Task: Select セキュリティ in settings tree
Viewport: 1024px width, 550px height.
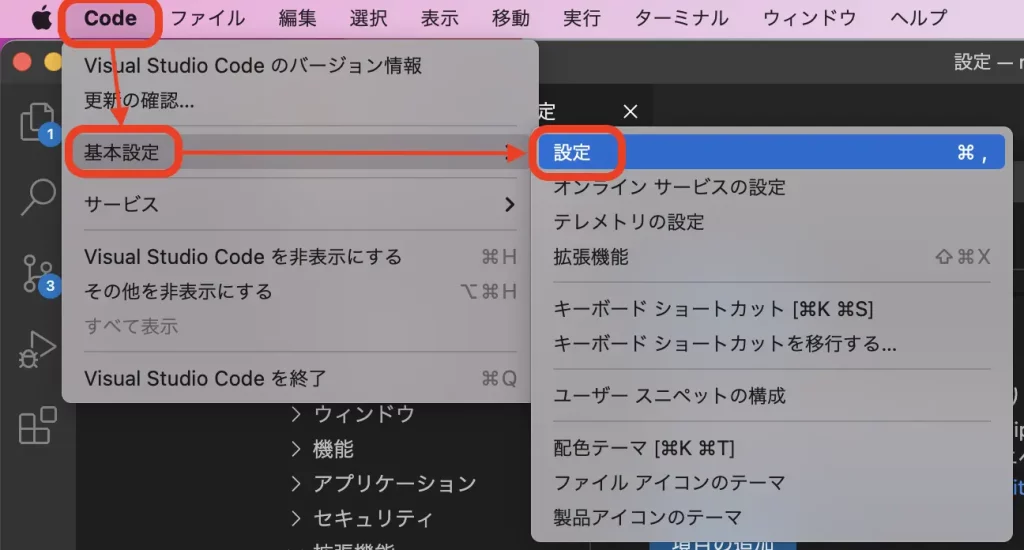Action: (x=373, y=519)
